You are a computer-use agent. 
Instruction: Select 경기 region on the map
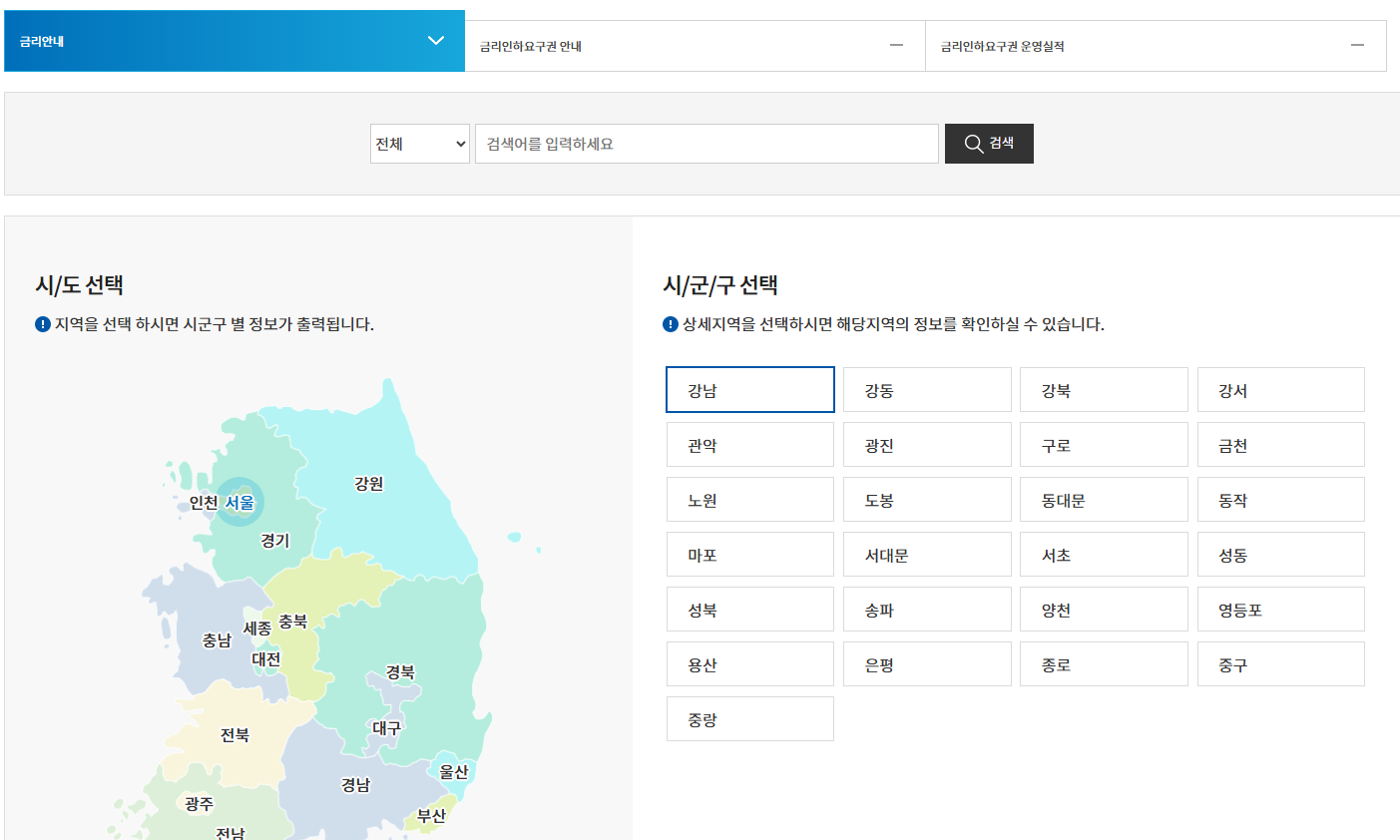pos(274,541)
